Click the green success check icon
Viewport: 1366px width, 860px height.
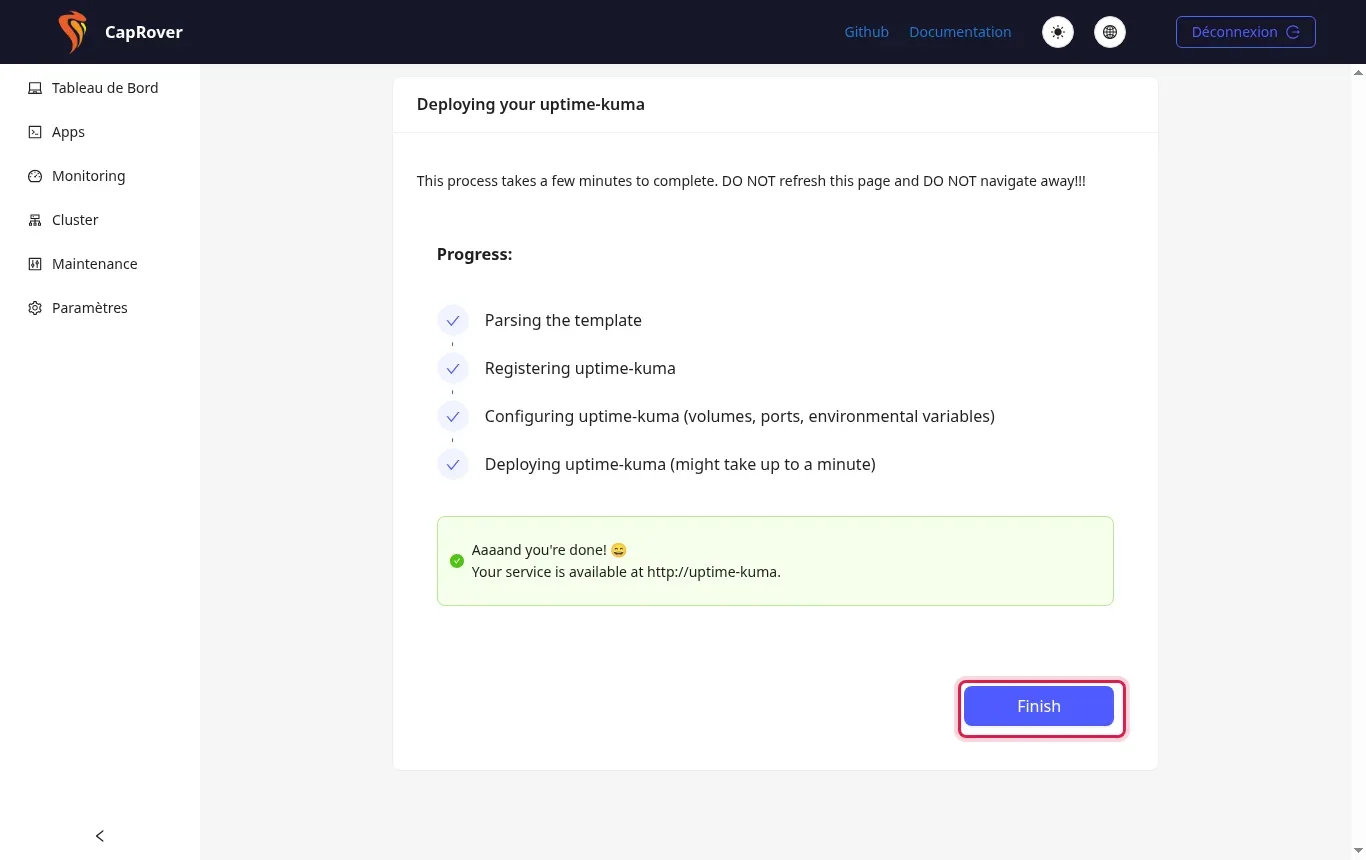457,561
